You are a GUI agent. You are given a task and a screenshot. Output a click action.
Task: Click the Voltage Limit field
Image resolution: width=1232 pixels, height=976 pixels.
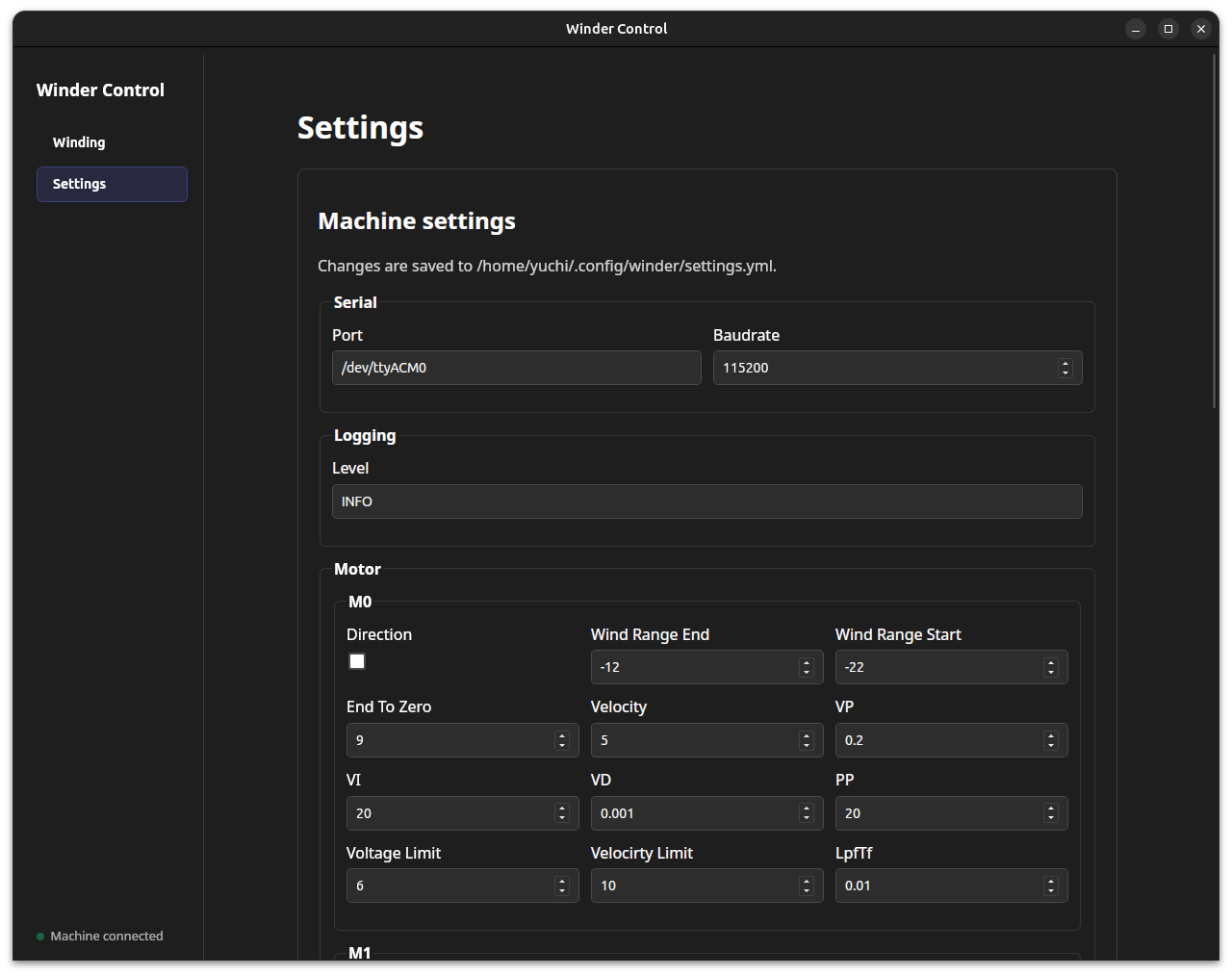click(x=462, y=886)
